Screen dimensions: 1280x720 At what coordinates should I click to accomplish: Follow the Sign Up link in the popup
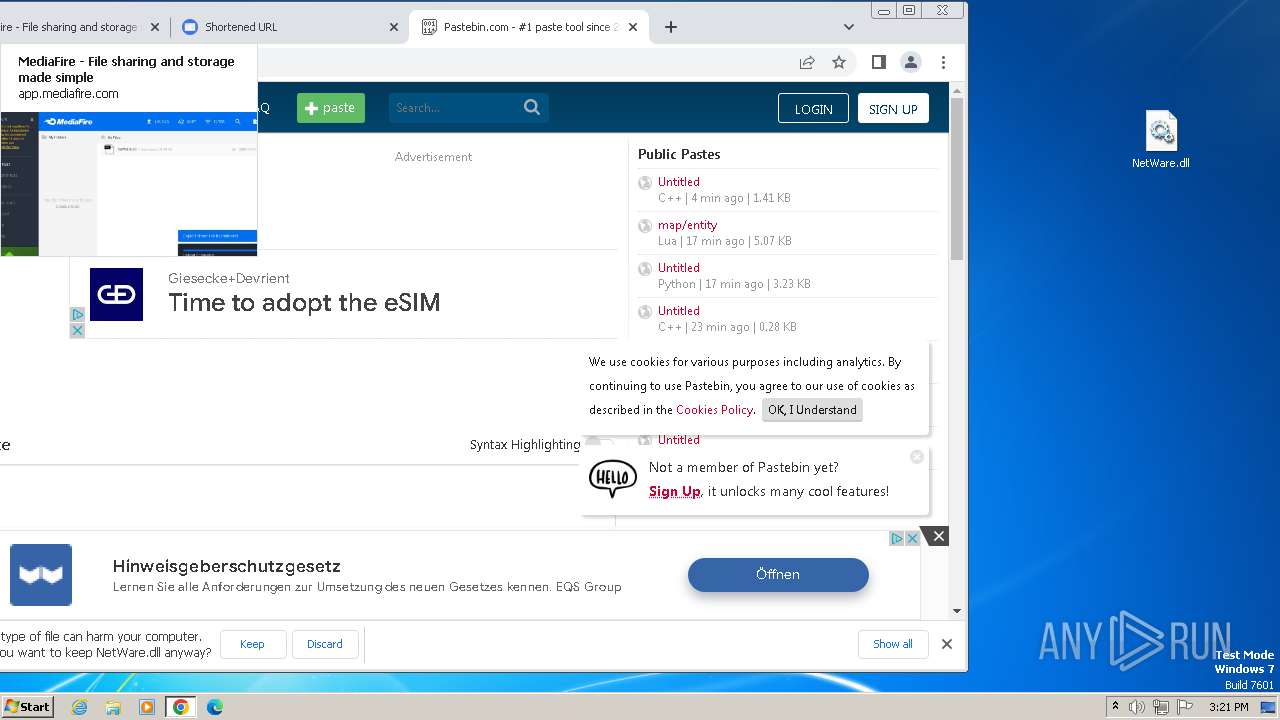(674, 491)
